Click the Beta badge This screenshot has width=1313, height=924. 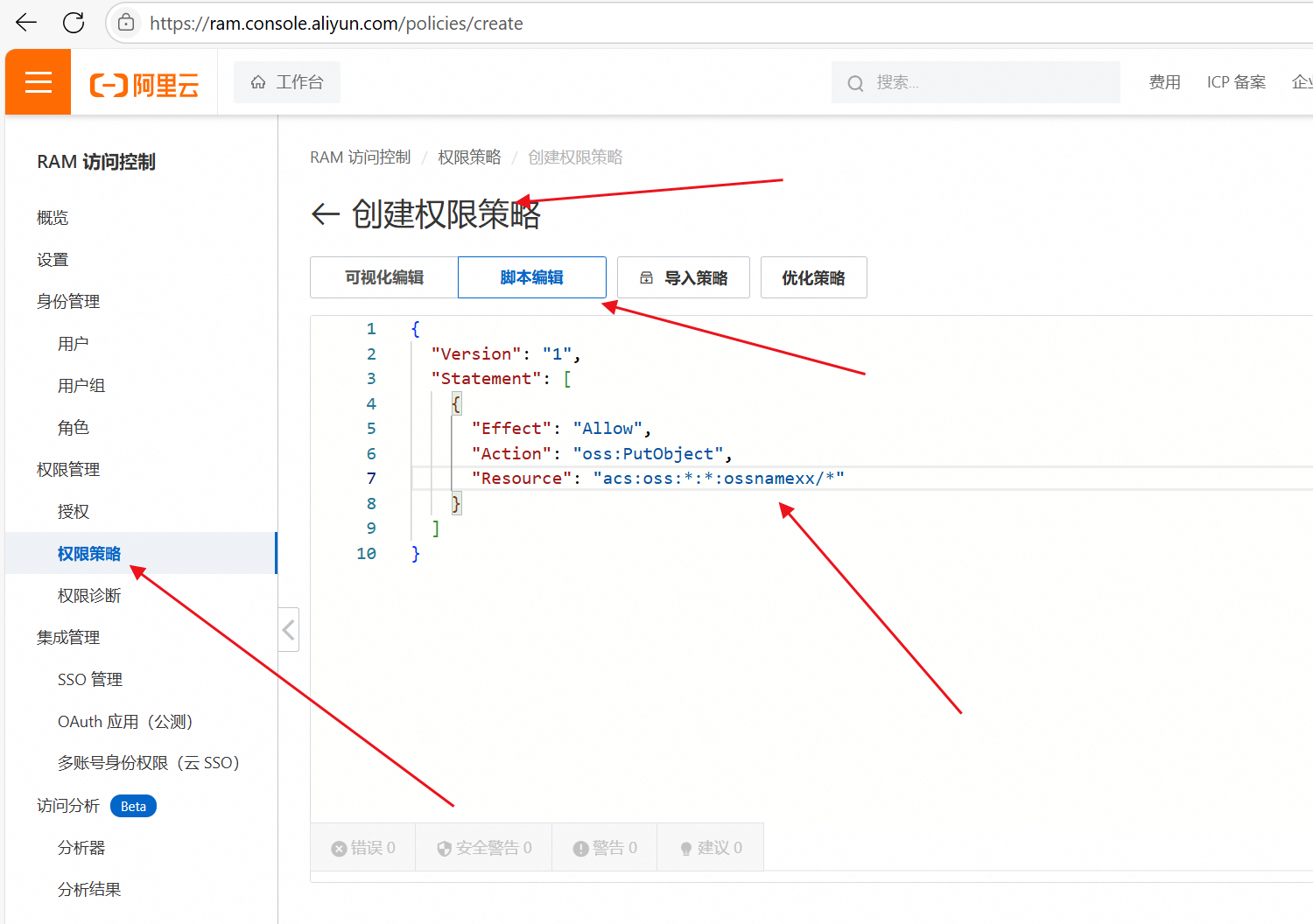tap(134, 806)
